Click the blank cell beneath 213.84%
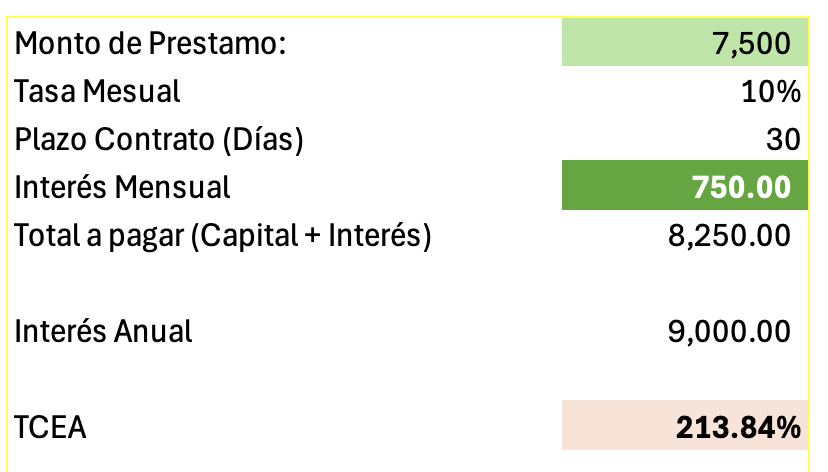 (x=684, y=461)
